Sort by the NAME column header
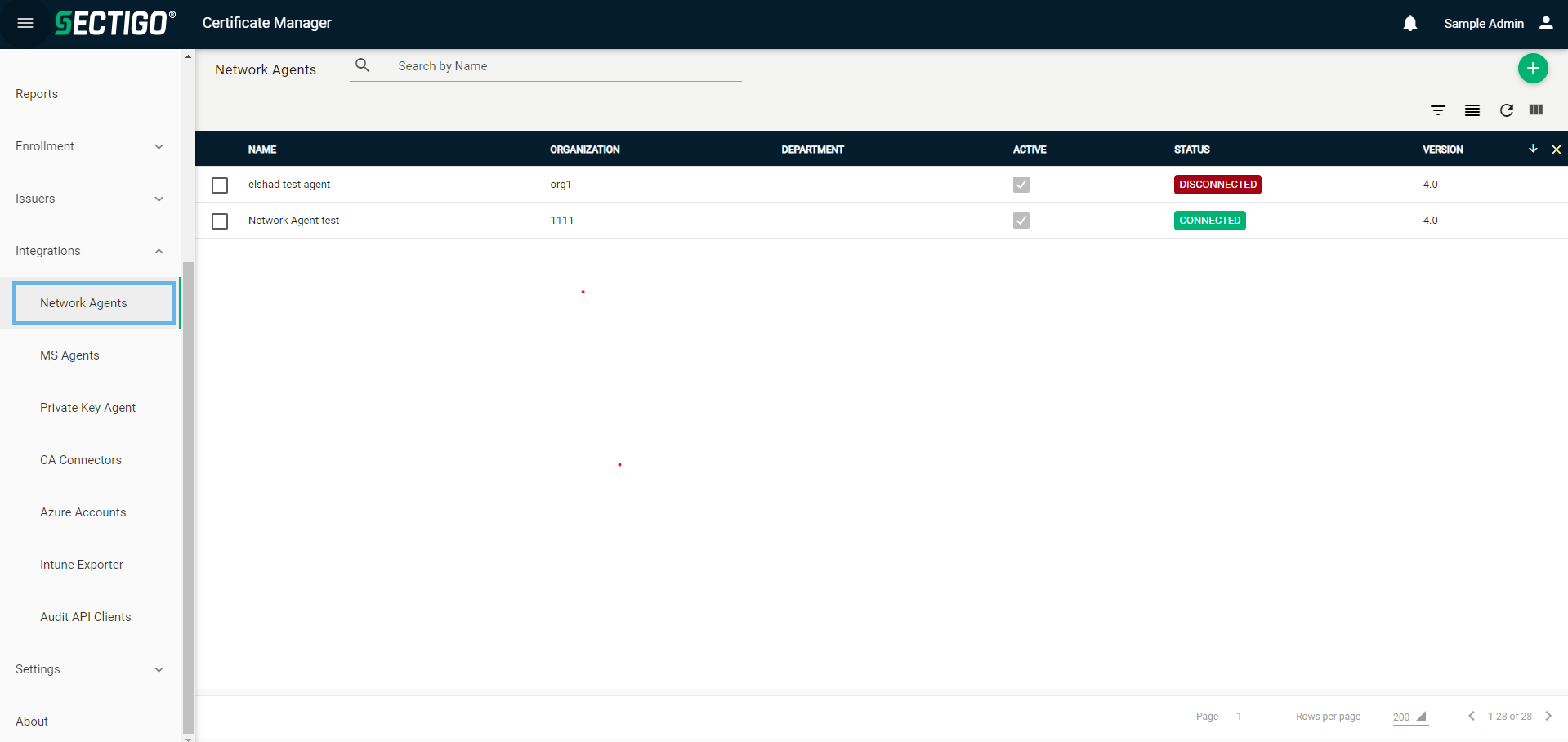The height and width of the screenshot is (742, 1568). [262, 150]
